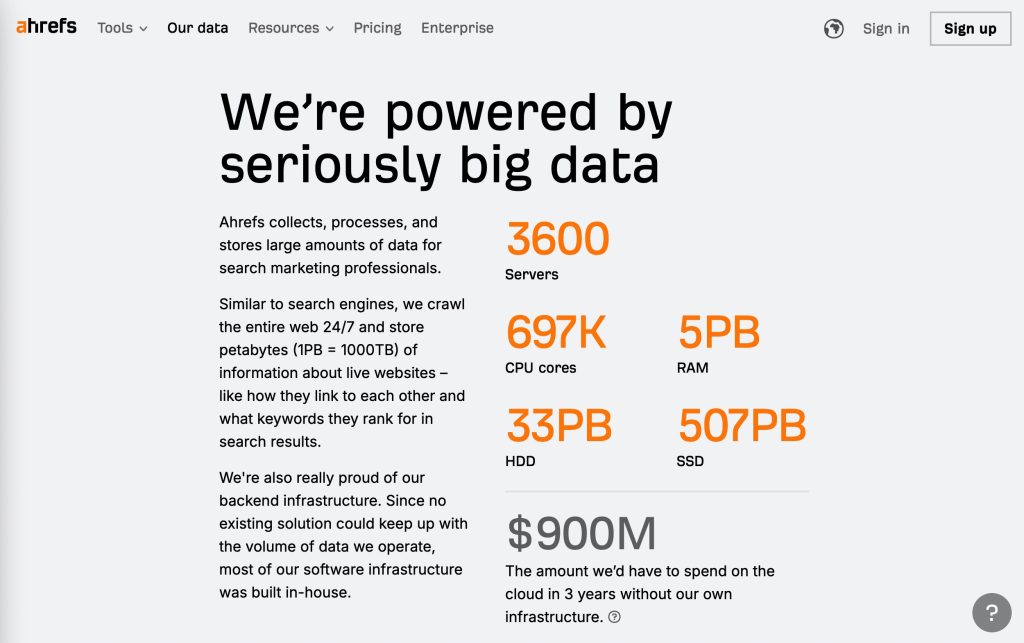Click the Sign up button

[x=969, y=28]
